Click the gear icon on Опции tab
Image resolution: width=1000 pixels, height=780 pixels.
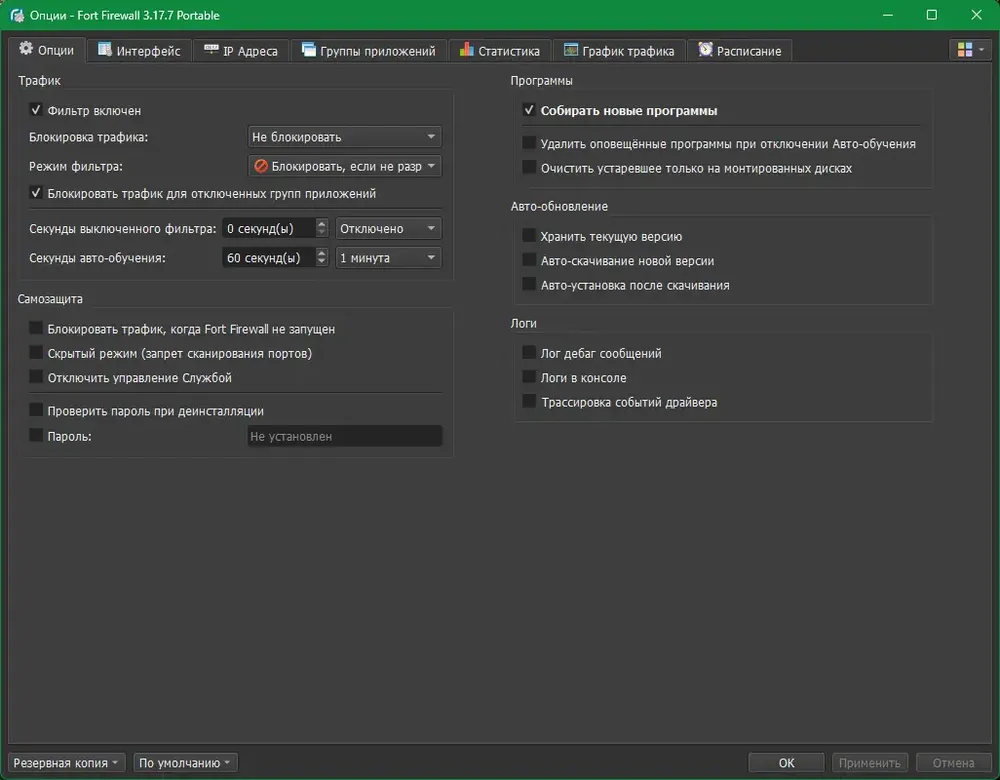[26, 48]
